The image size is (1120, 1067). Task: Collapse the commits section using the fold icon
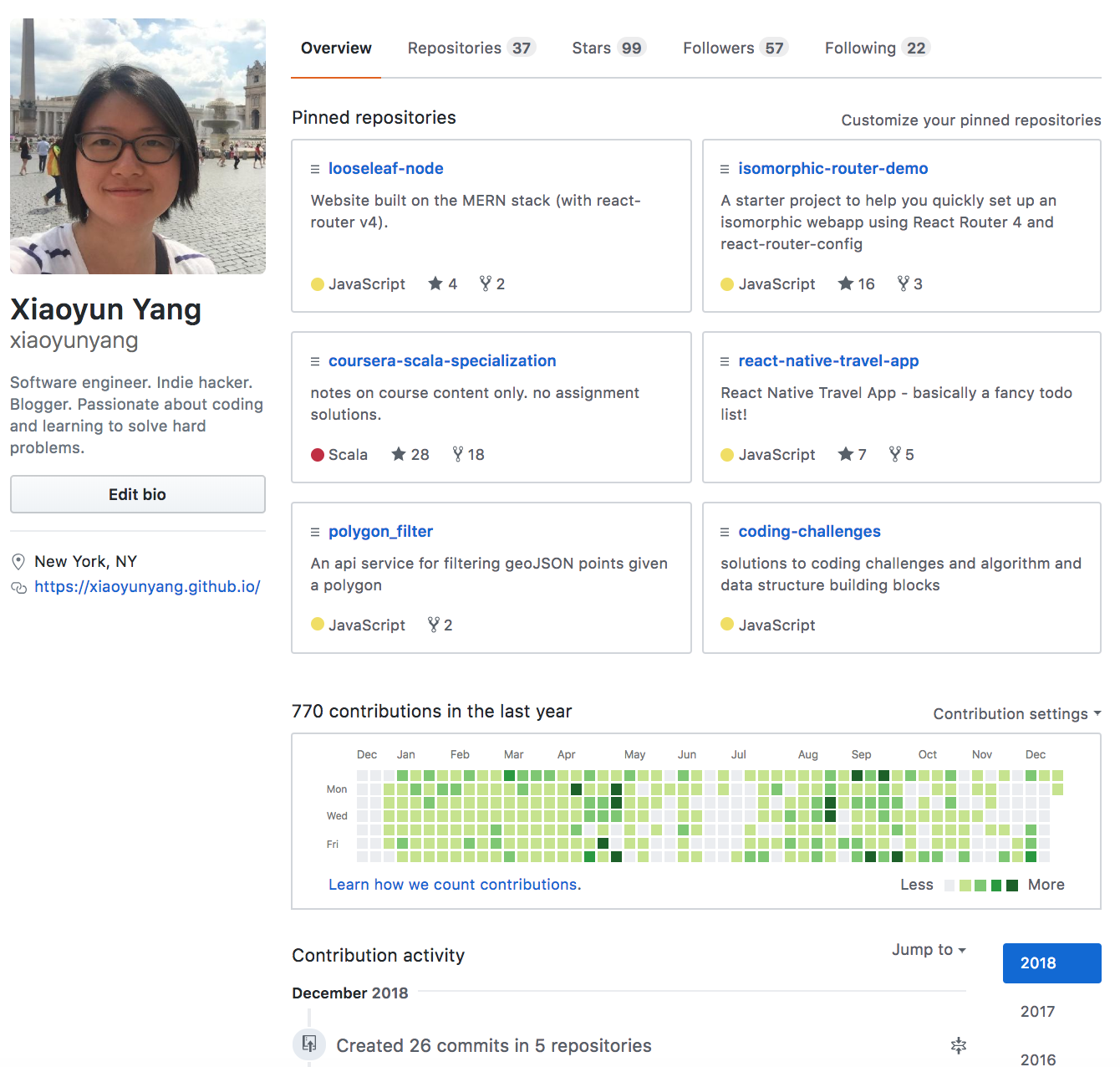(x=959, y=1045)
